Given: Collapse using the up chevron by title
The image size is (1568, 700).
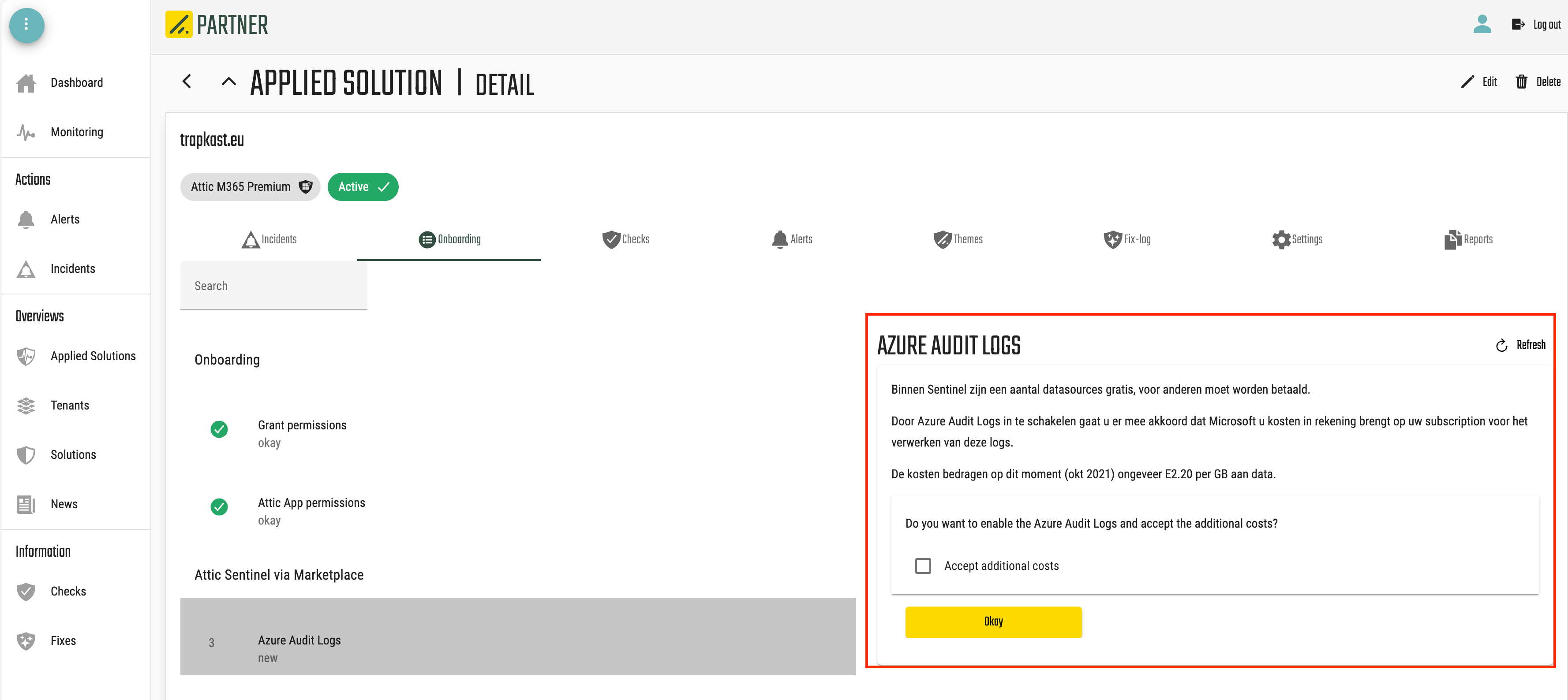Looking at the screenshot, I should pos(228,82).
